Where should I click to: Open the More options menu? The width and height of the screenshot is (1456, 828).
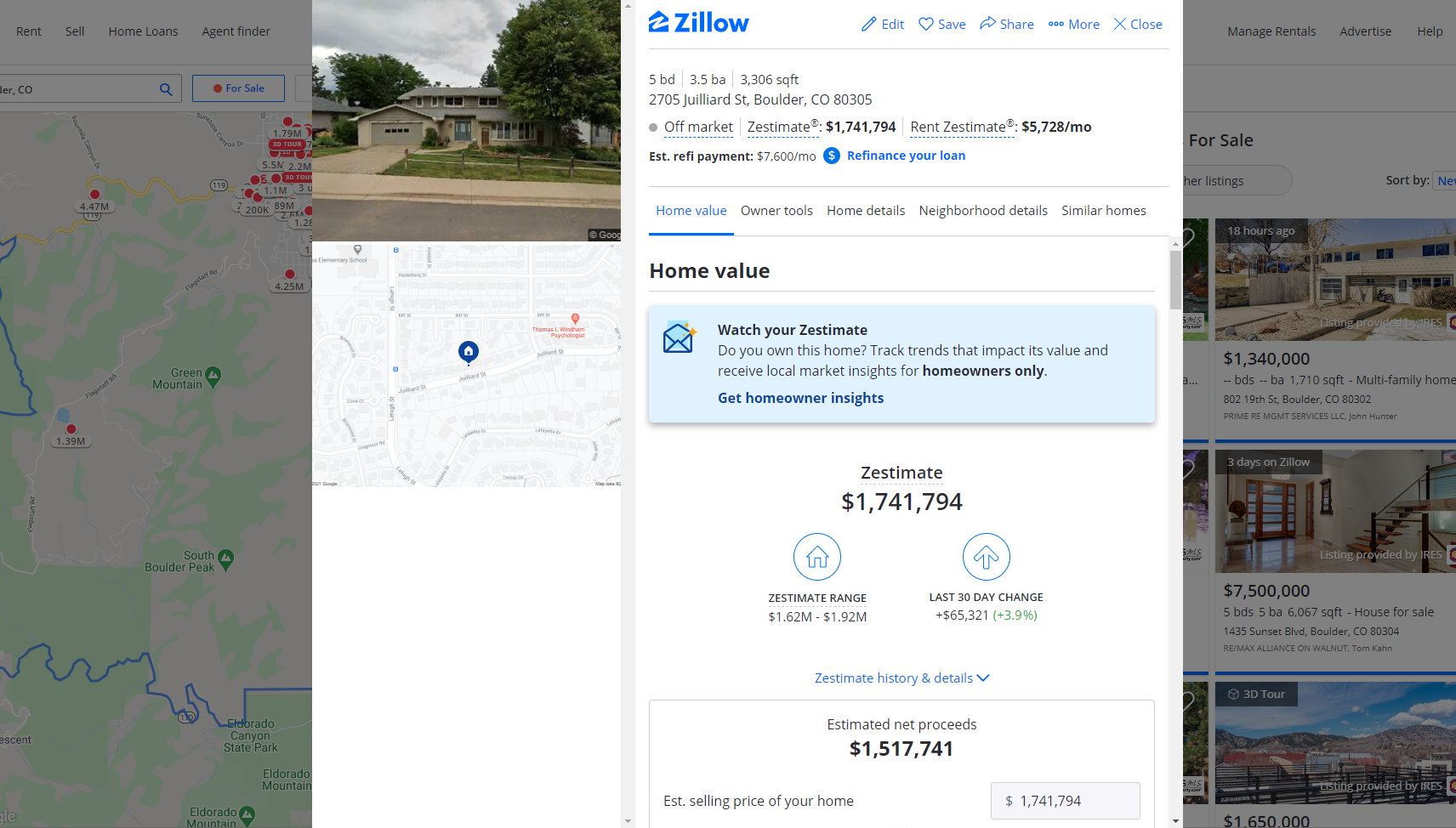(x=1074, y=24)
